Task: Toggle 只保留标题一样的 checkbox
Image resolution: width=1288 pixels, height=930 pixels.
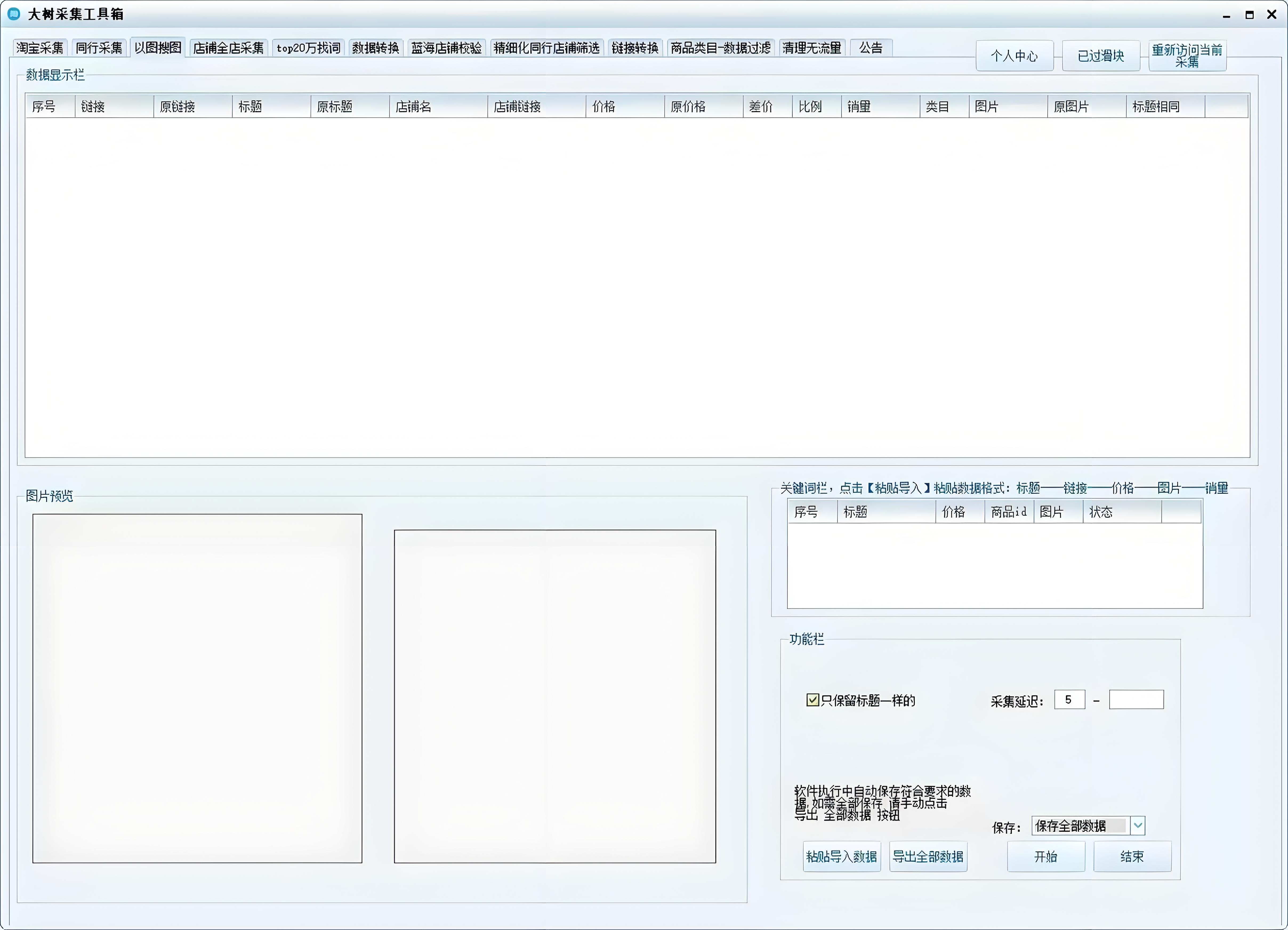Action: tap(812, 700)
